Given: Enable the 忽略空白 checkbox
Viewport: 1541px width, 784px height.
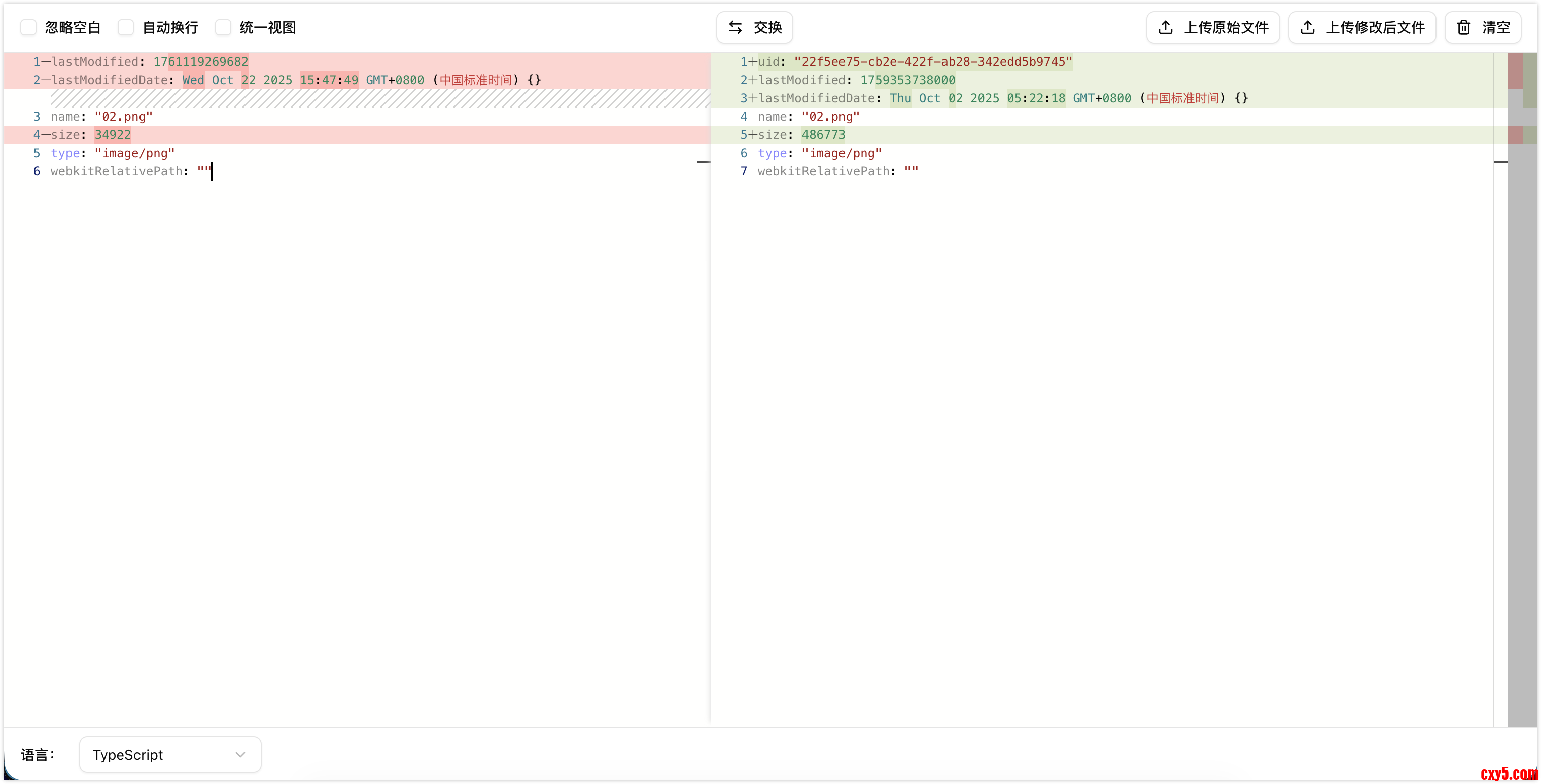Looking at the screenshot, I should point(28,27).
